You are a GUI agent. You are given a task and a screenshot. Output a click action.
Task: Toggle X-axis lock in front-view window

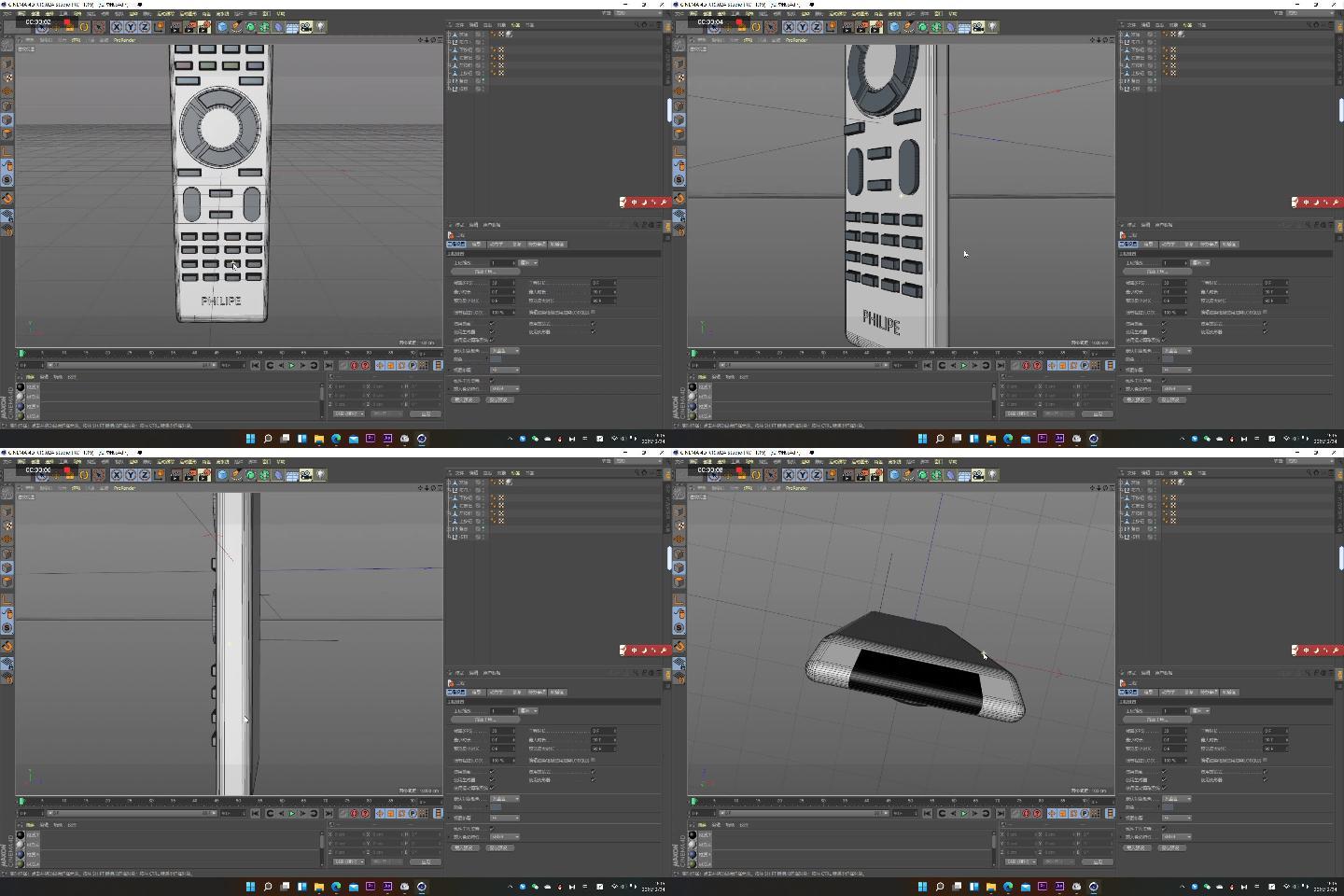(116, 27)
